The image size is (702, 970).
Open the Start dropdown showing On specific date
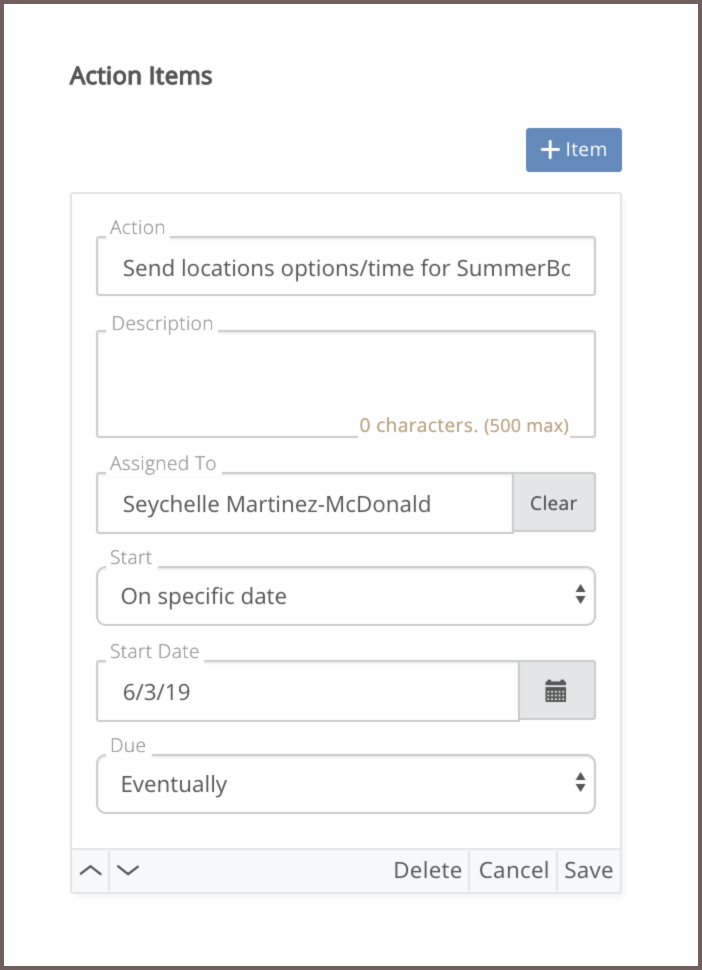point(346,596)
